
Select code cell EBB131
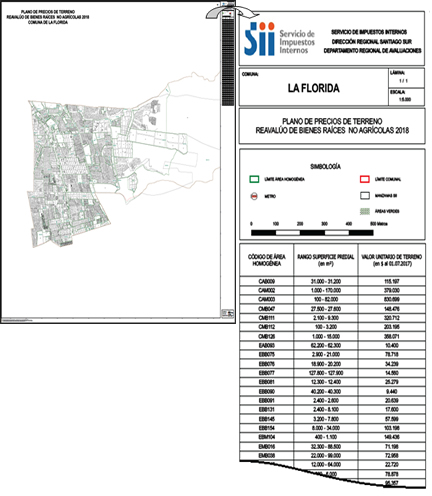click(x=267, y=409)
